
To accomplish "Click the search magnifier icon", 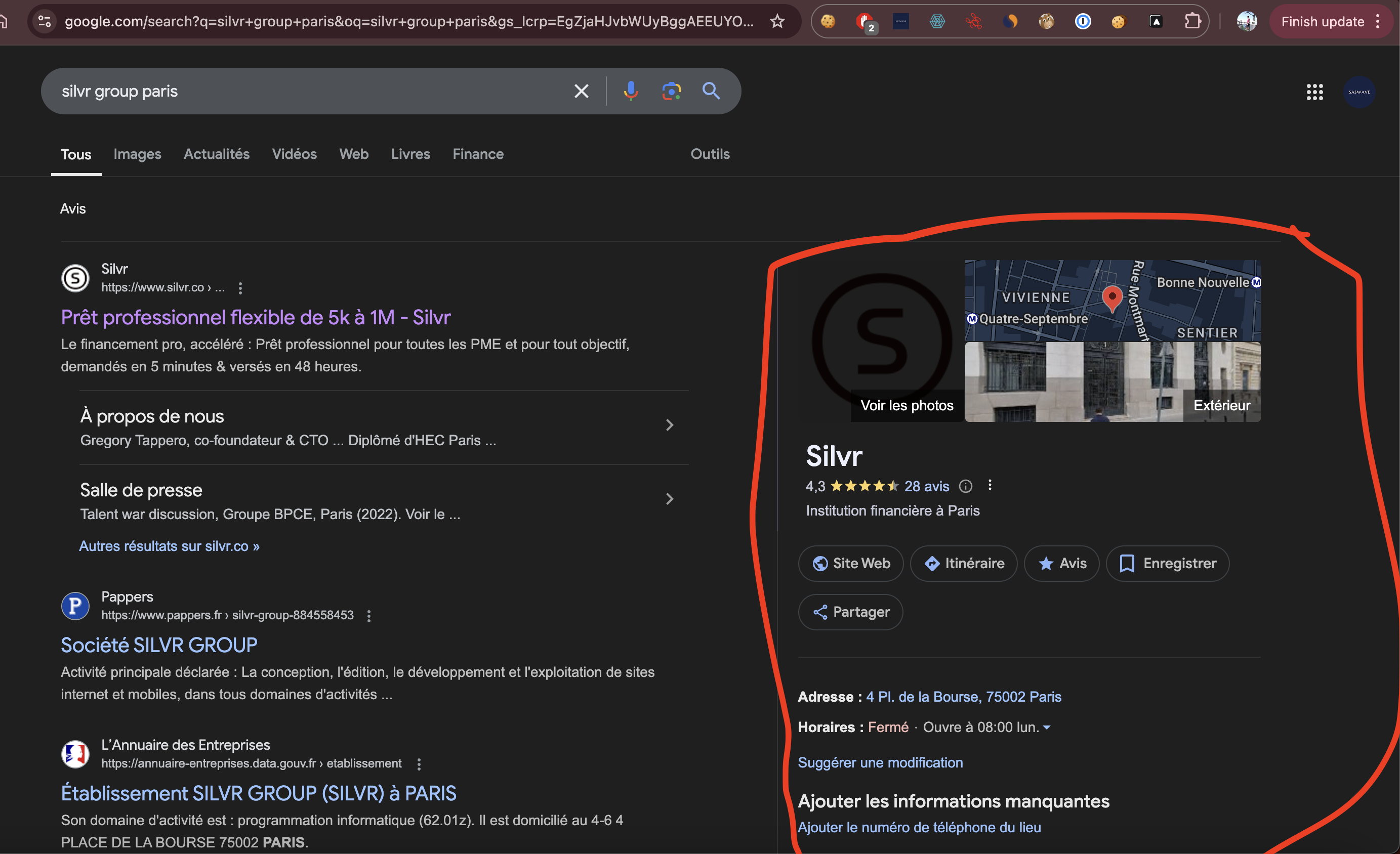I will pyautogui.click(x=711, y=91).
